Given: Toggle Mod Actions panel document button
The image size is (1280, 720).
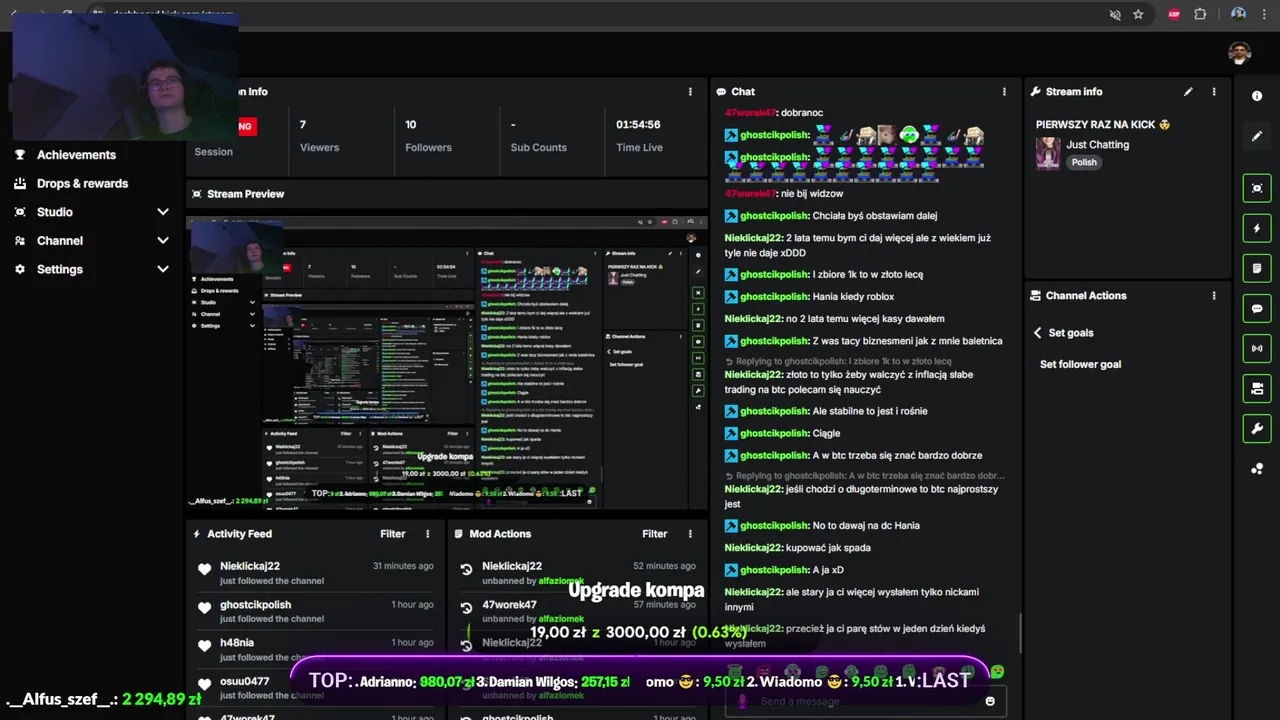Looking at the screenshot, I should pos(1257,269).
